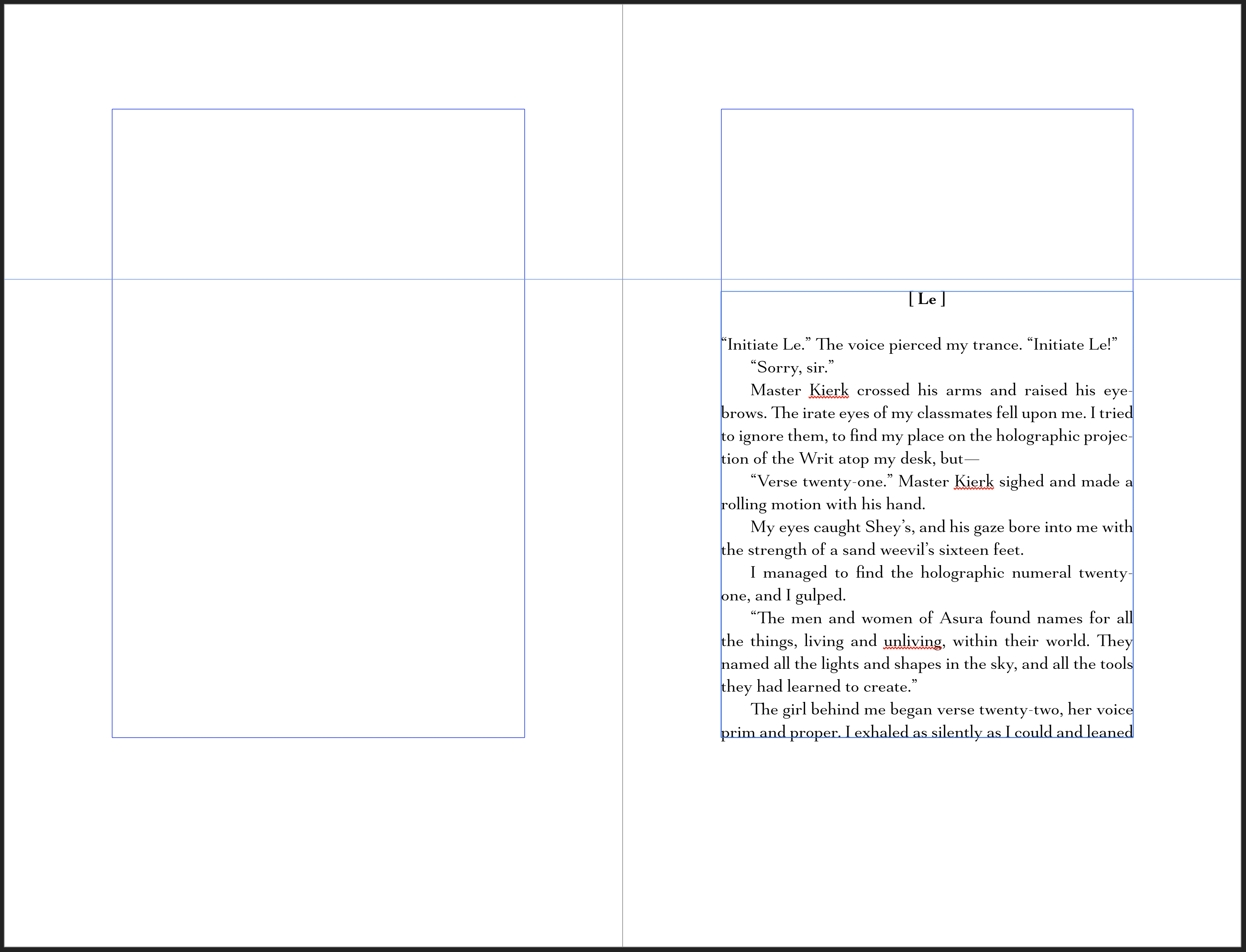
Task: Click the line “Sorry, sir.”
Action: [x=792, y=368]
